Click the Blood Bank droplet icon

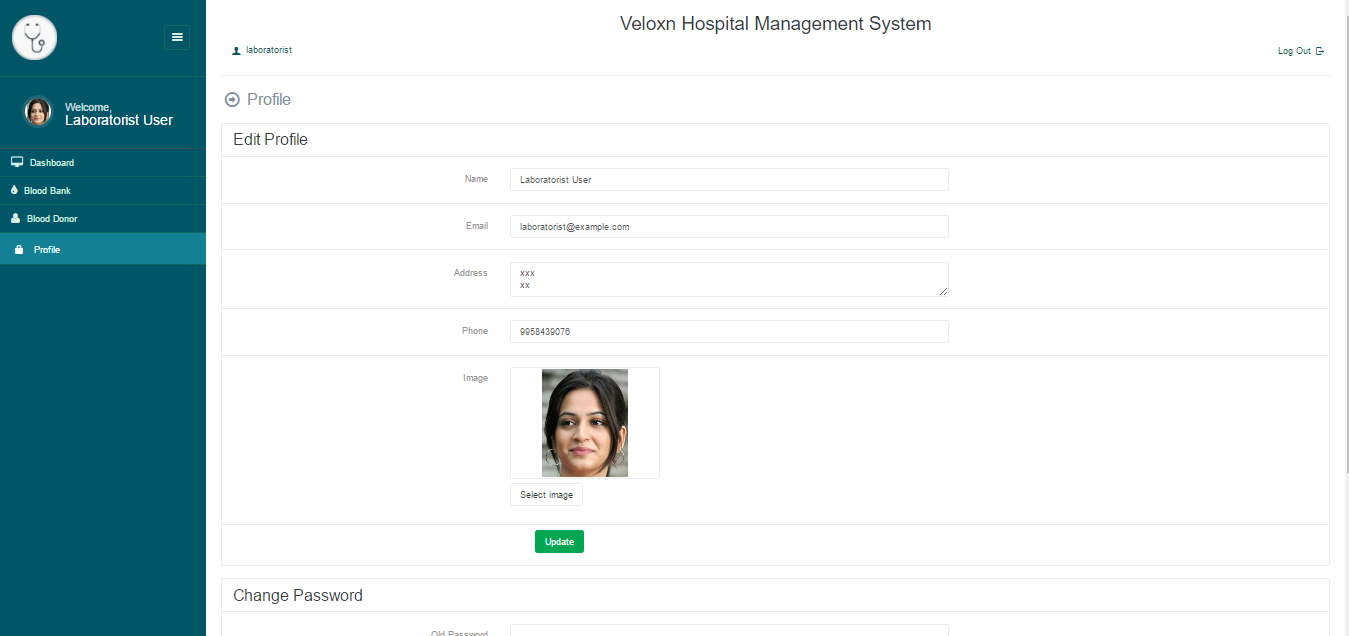click(x=14, y=190)
